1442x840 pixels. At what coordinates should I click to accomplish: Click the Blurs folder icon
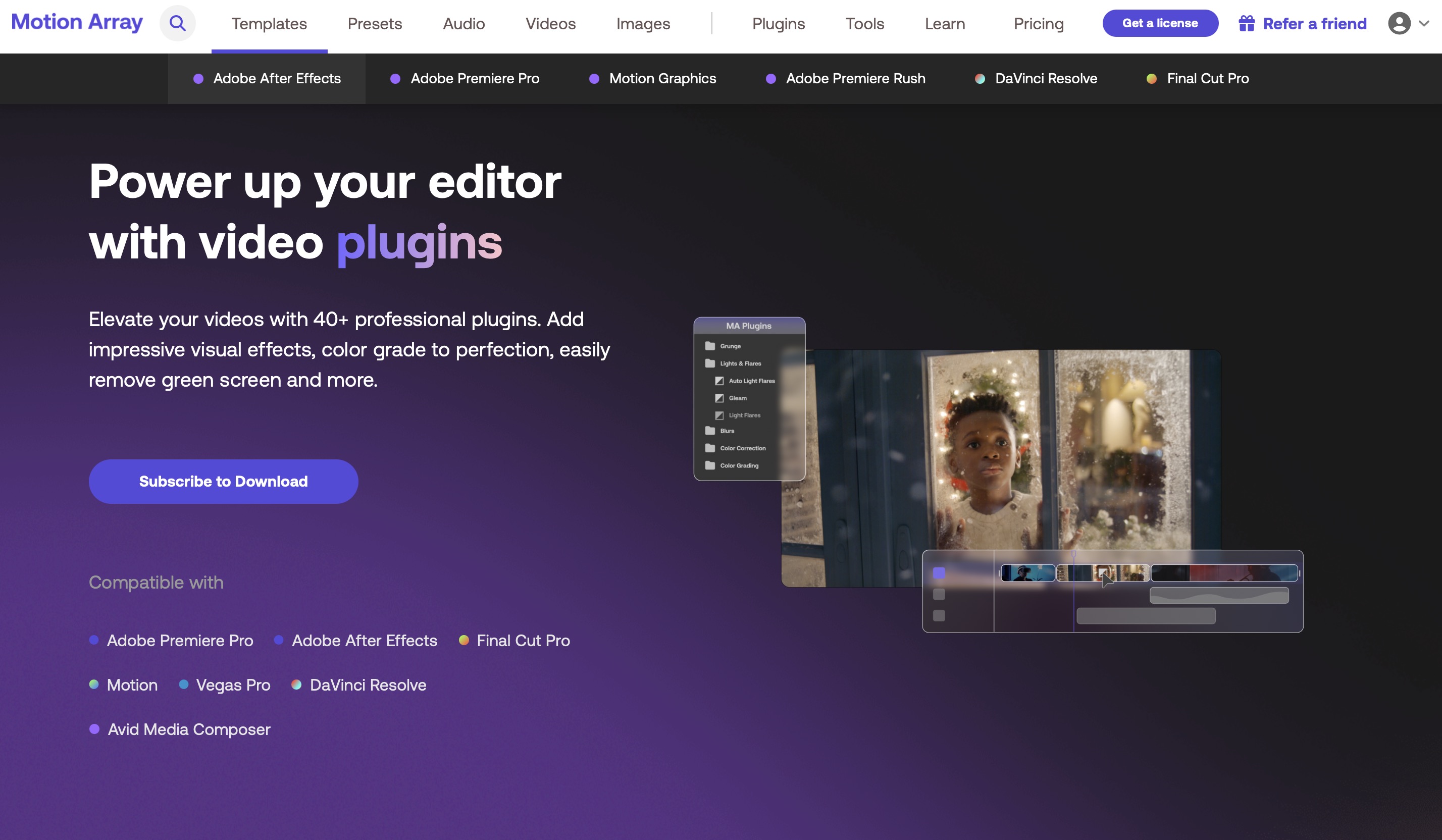coord(710,430)
